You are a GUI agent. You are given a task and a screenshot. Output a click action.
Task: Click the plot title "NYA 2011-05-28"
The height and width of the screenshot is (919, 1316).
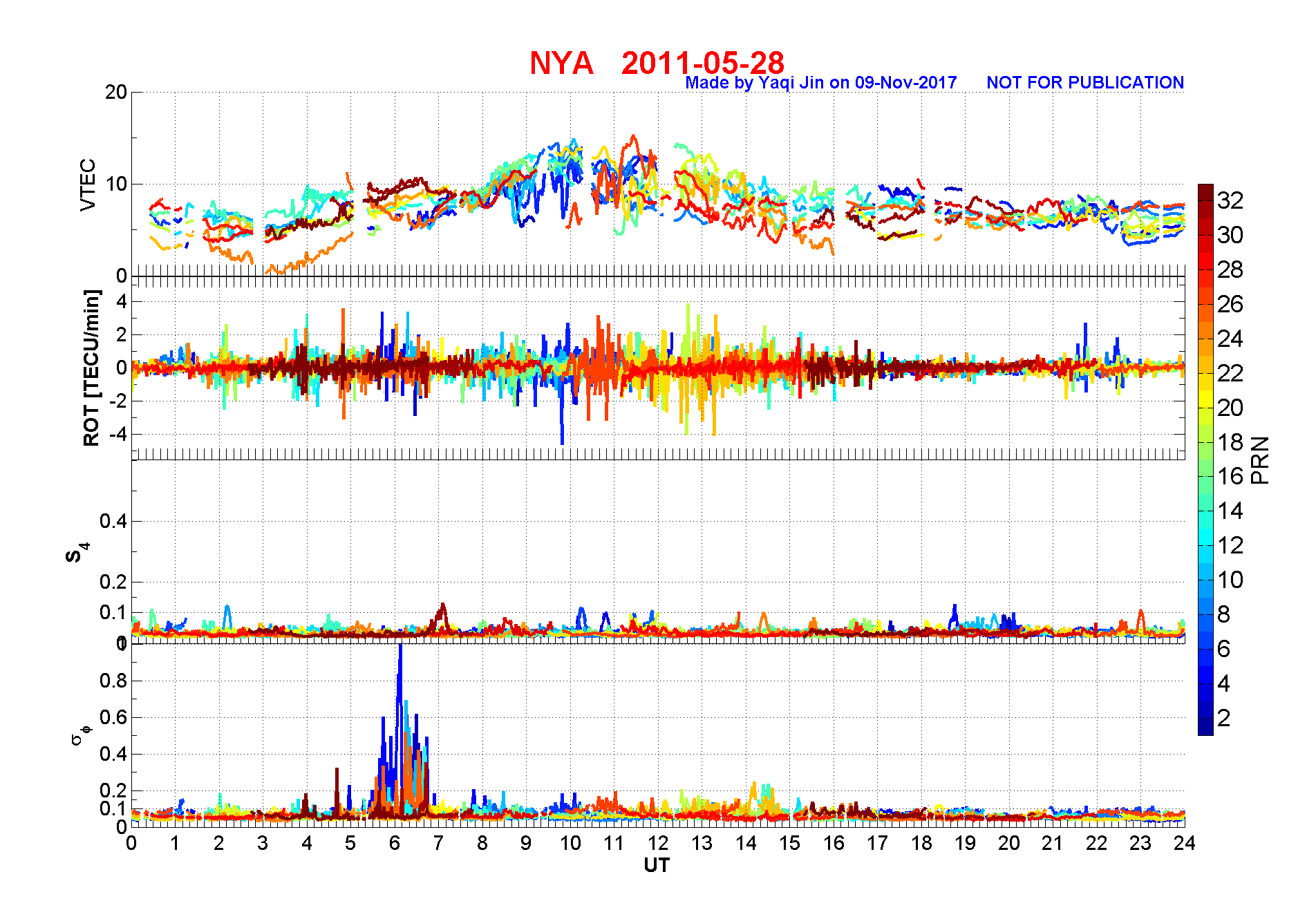coord(657,63)
